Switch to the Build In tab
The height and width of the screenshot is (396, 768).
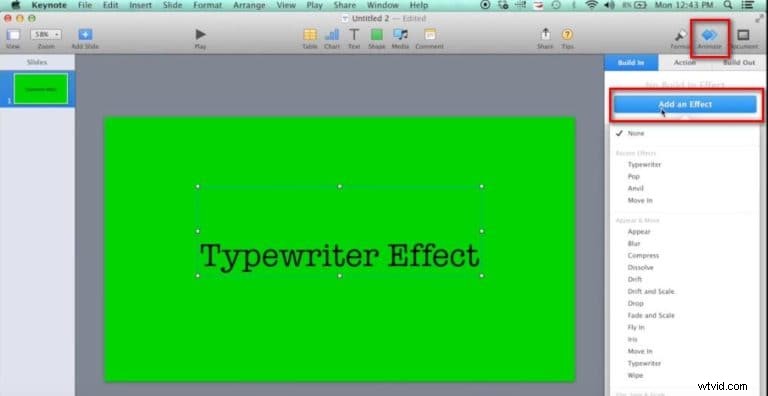click(631, 63)
